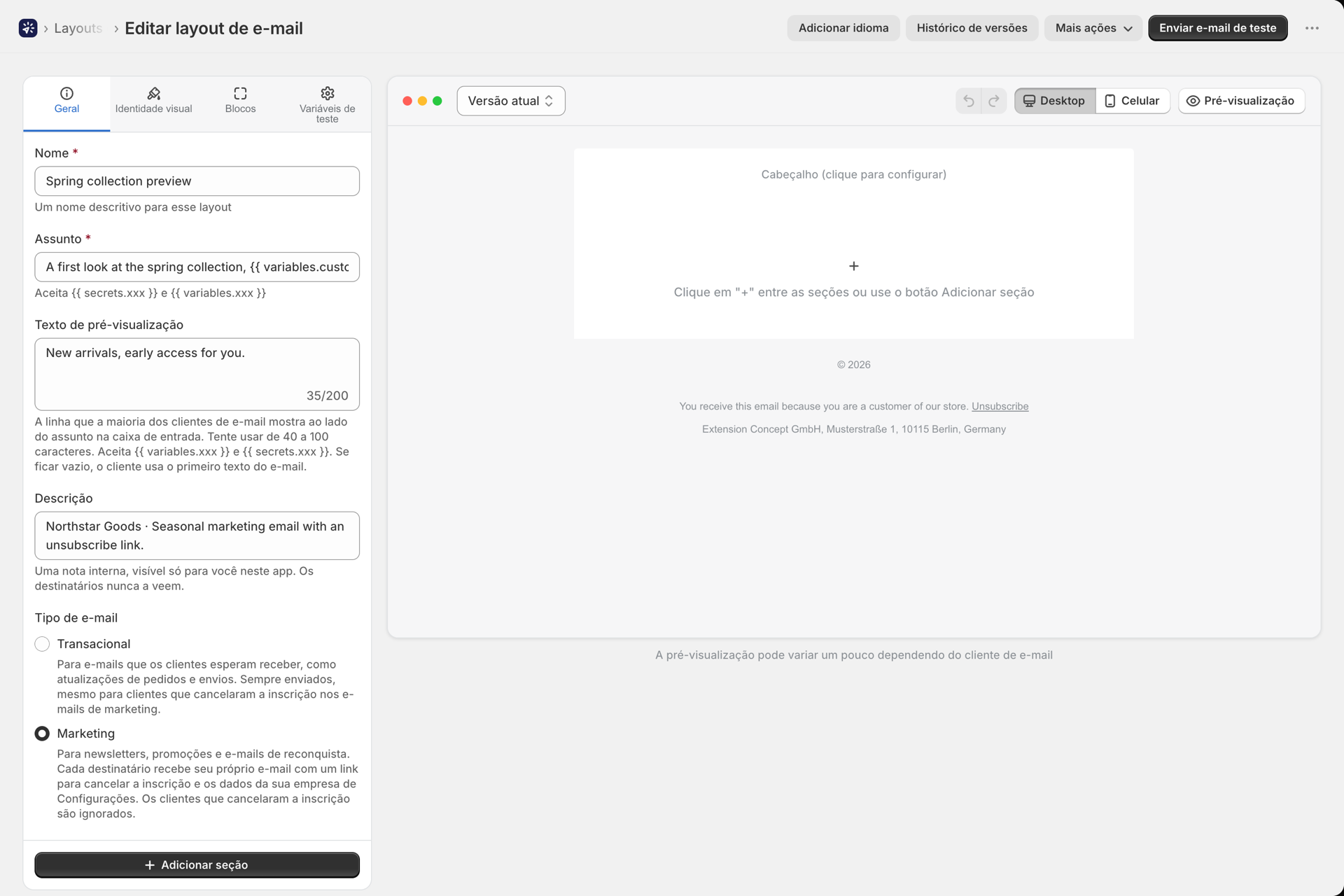This screenshot has width=1344, height=896.
Task: Click the Unsubscribe link in footer
Action: coord(1000,406)
